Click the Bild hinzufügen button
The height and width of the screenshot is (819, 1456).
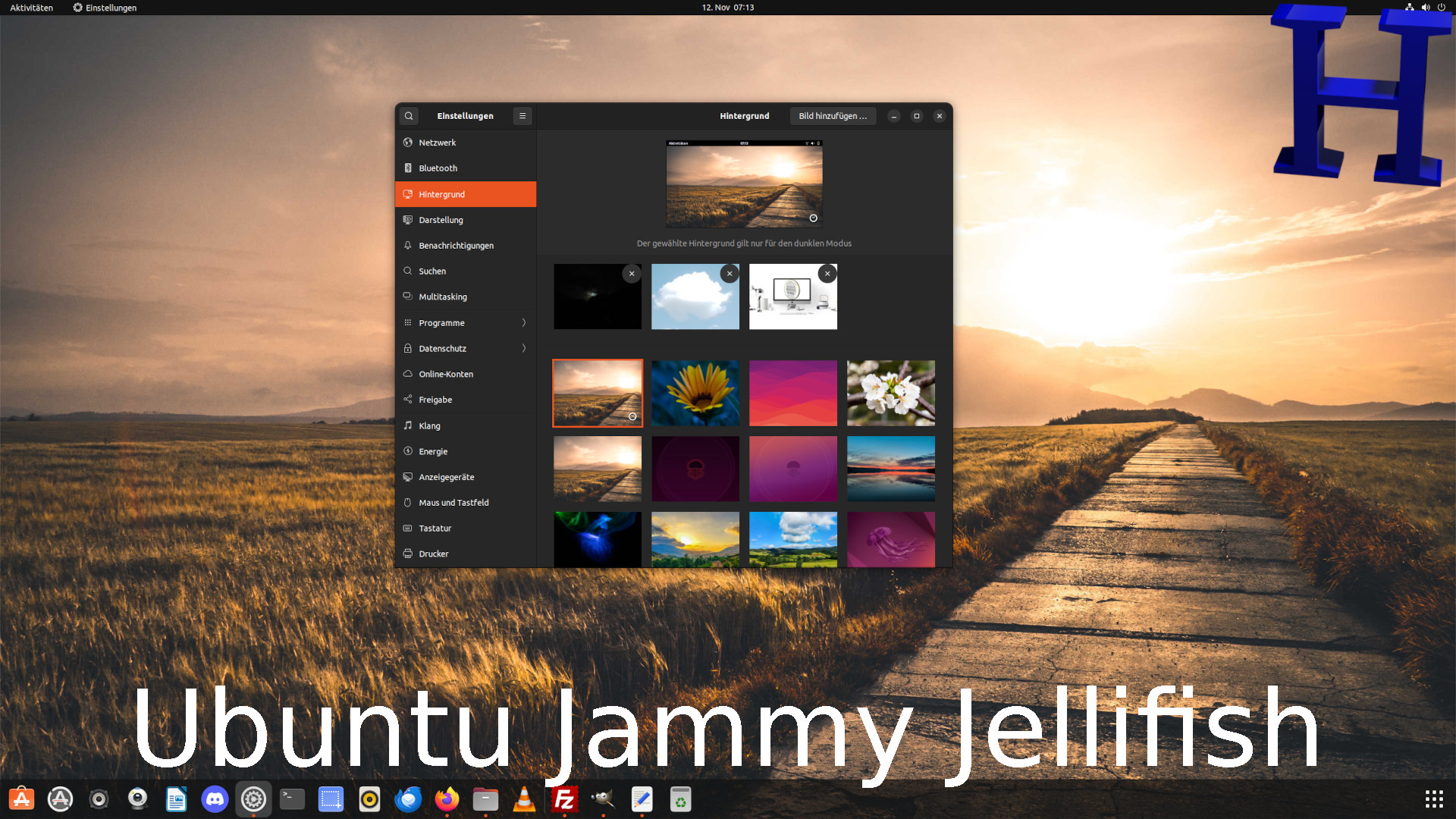833,116
